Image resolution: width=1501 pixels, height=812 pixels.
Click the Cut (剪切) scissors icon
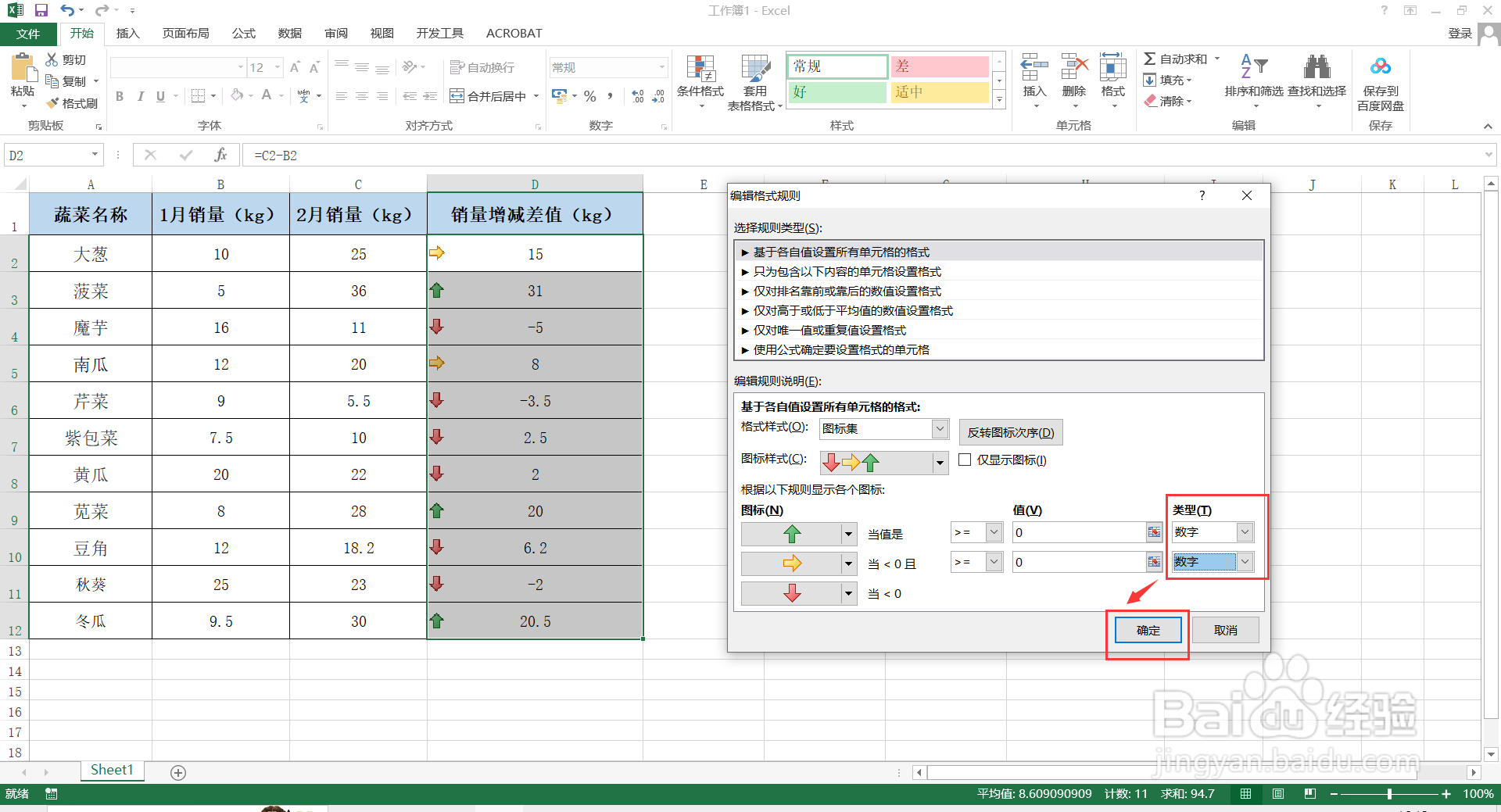[52, 59]
